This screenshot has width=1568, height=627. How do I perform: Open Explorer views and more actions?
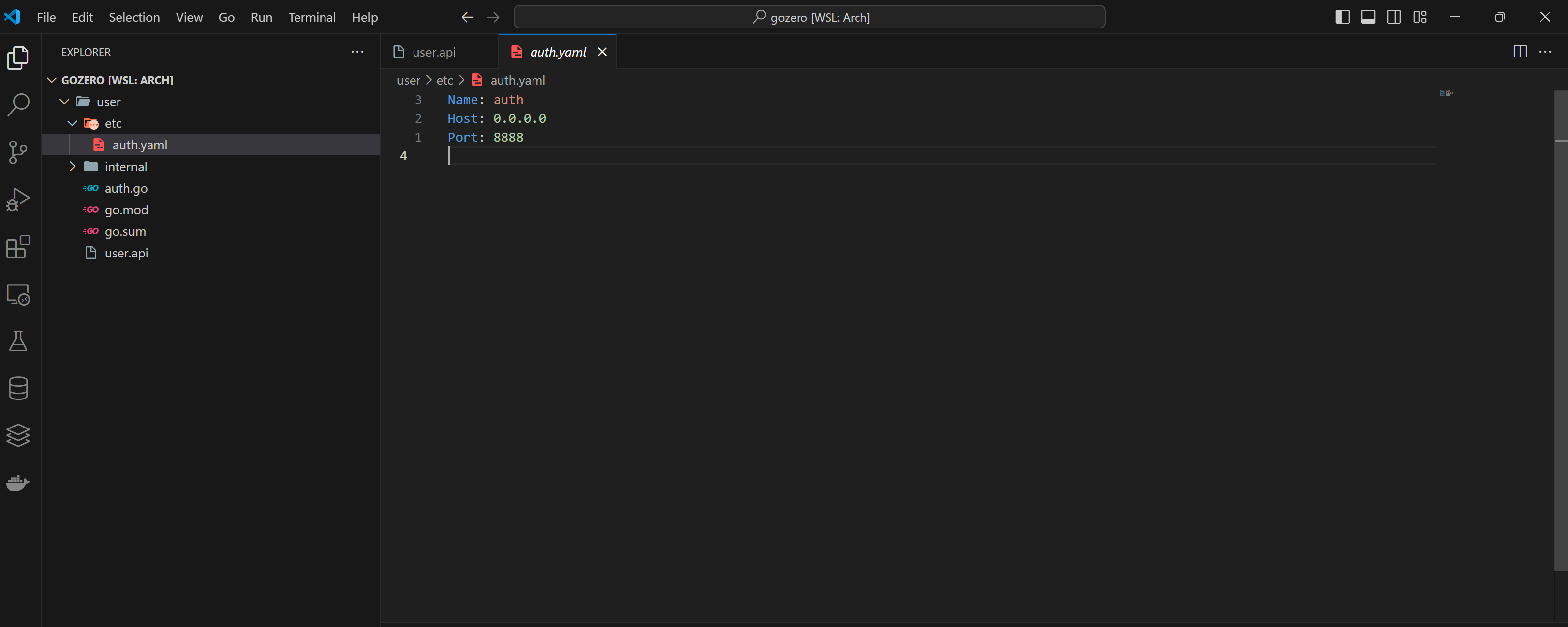click(357, 52)
